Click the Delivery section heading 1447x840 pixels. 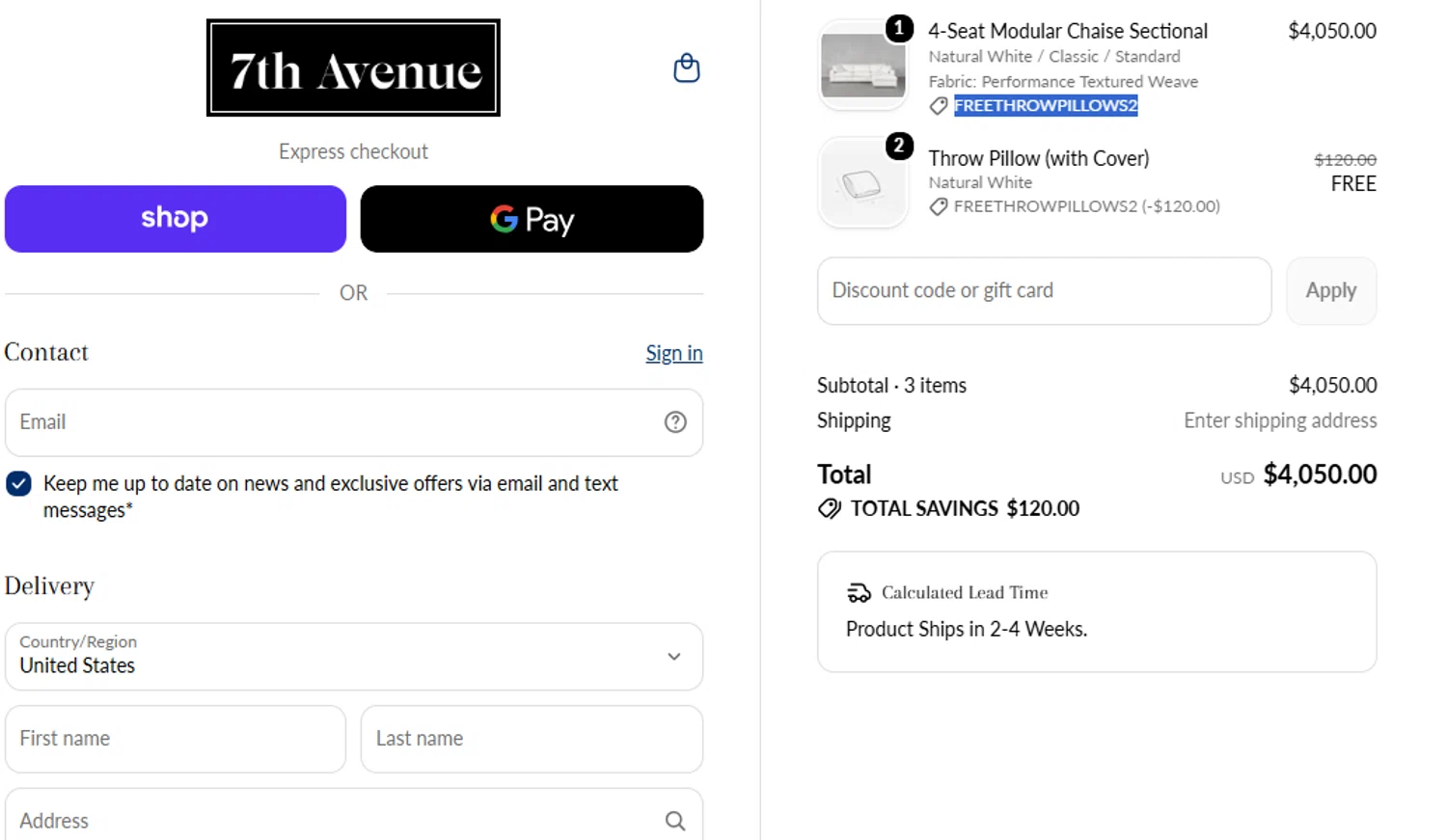[x=49, y=586]
